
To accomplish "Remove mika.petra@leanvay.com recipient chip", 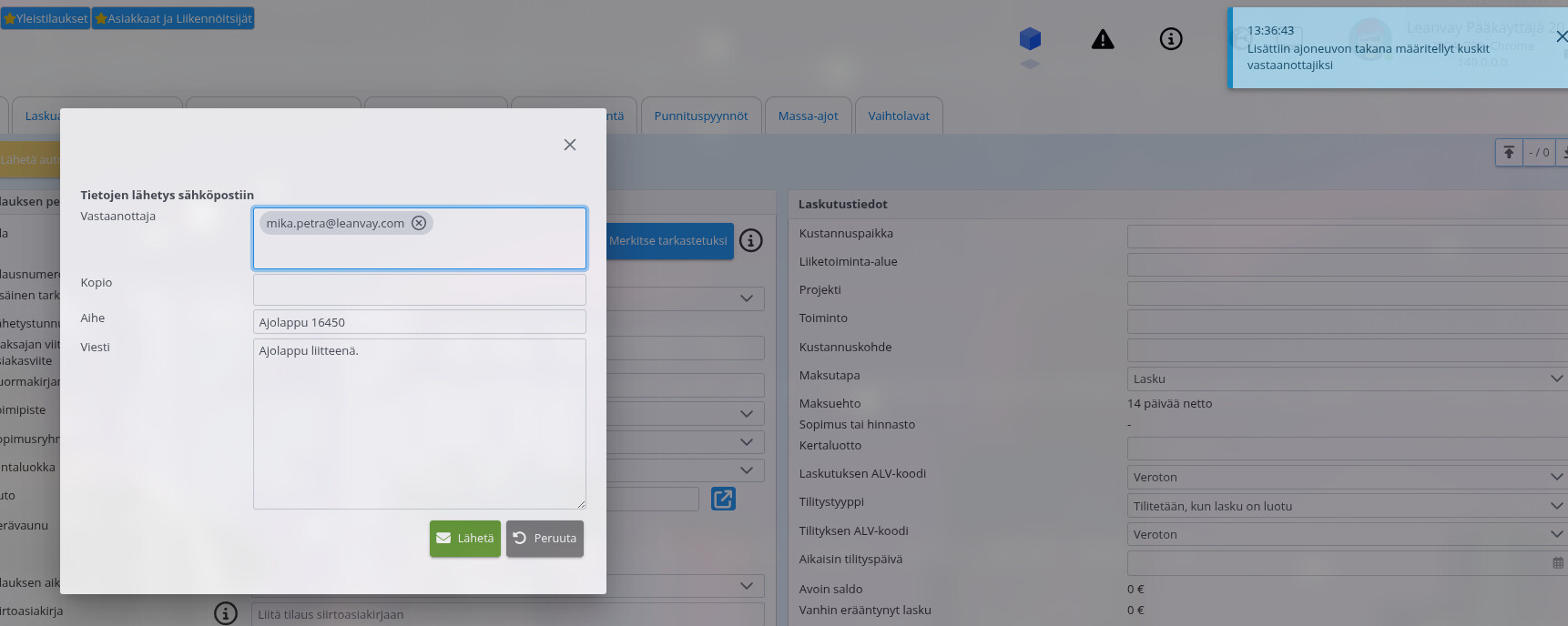I will point(419,223).
